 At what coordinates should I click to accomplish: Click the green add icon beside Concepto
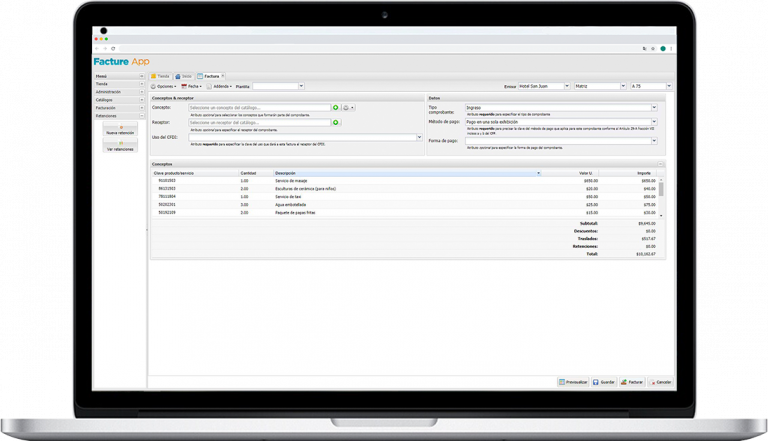pos(336,107)
